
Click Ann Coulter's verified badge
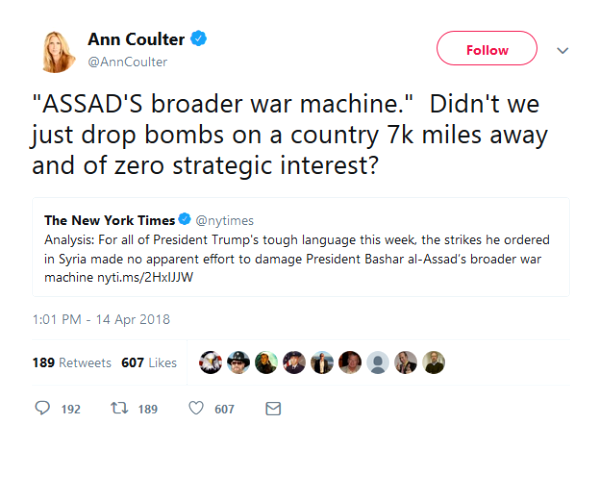click(200, 40)
